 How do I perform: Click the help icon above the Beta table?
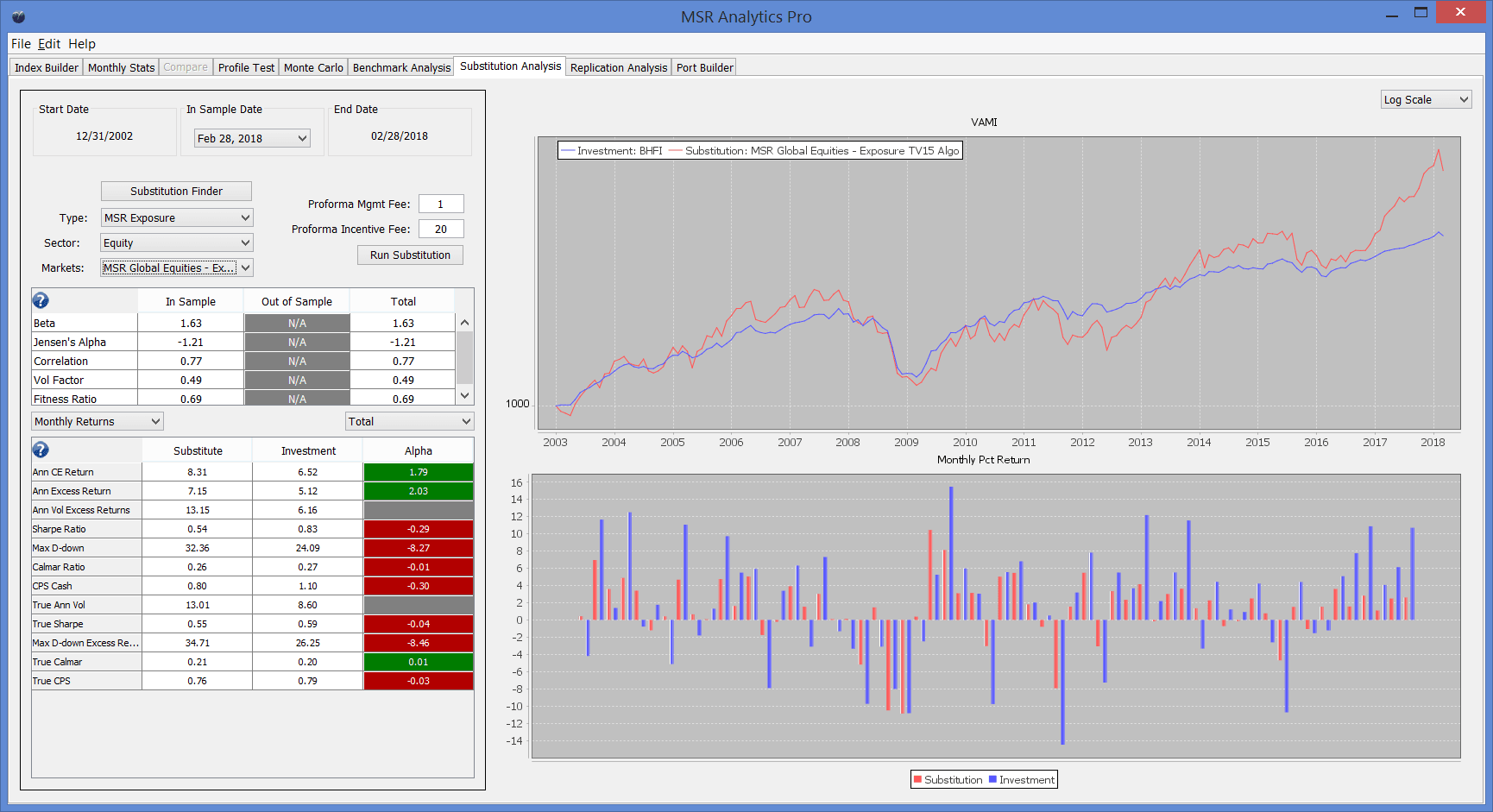coord(41,300)
